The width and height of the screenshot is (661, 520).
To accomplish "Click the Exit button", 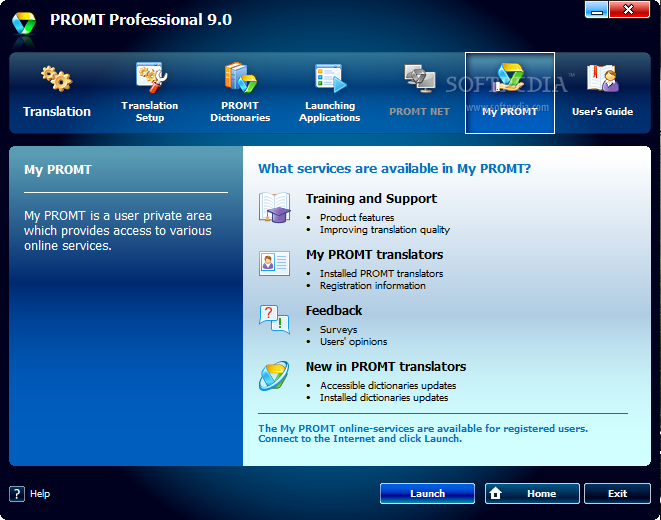I will point(618,493).
